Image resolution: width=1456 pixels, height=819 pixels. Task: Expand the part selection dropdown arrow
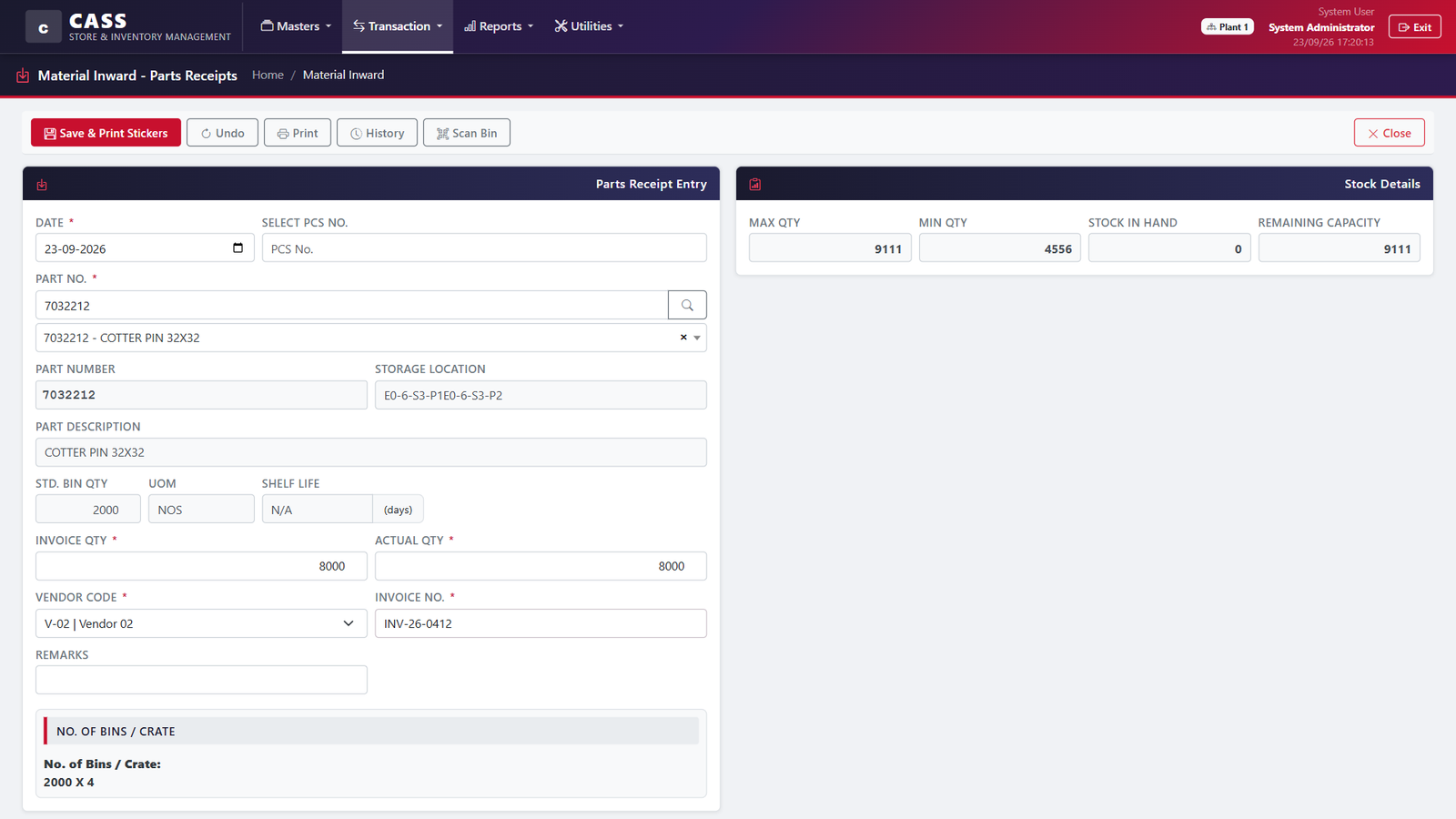[697, 338]
